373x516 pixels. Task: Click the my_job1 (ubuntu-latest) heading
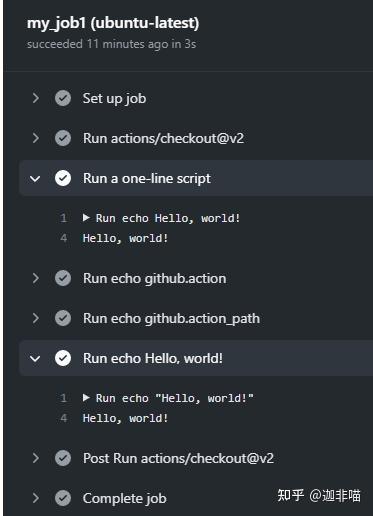coord(113,23)
